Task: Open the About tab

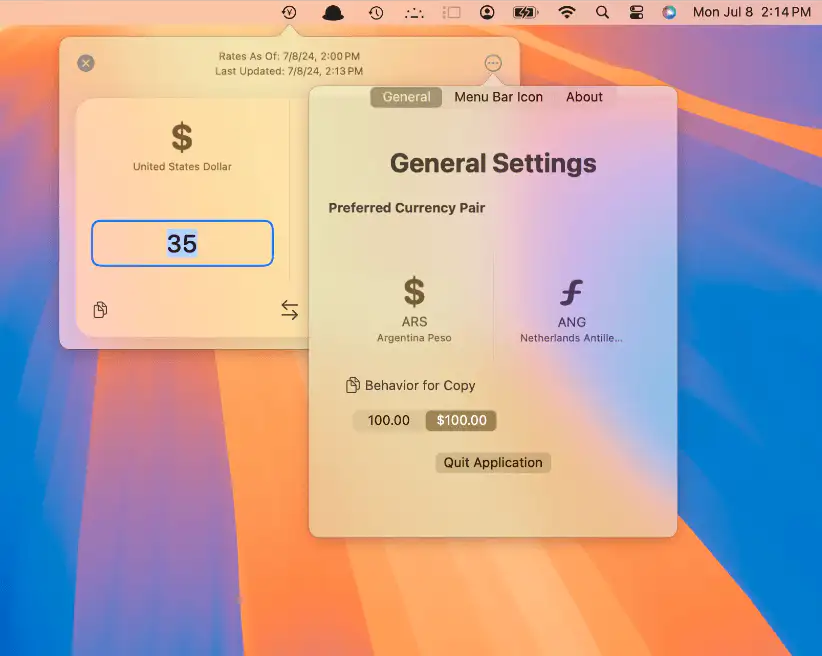Action: tap(584, 97)
